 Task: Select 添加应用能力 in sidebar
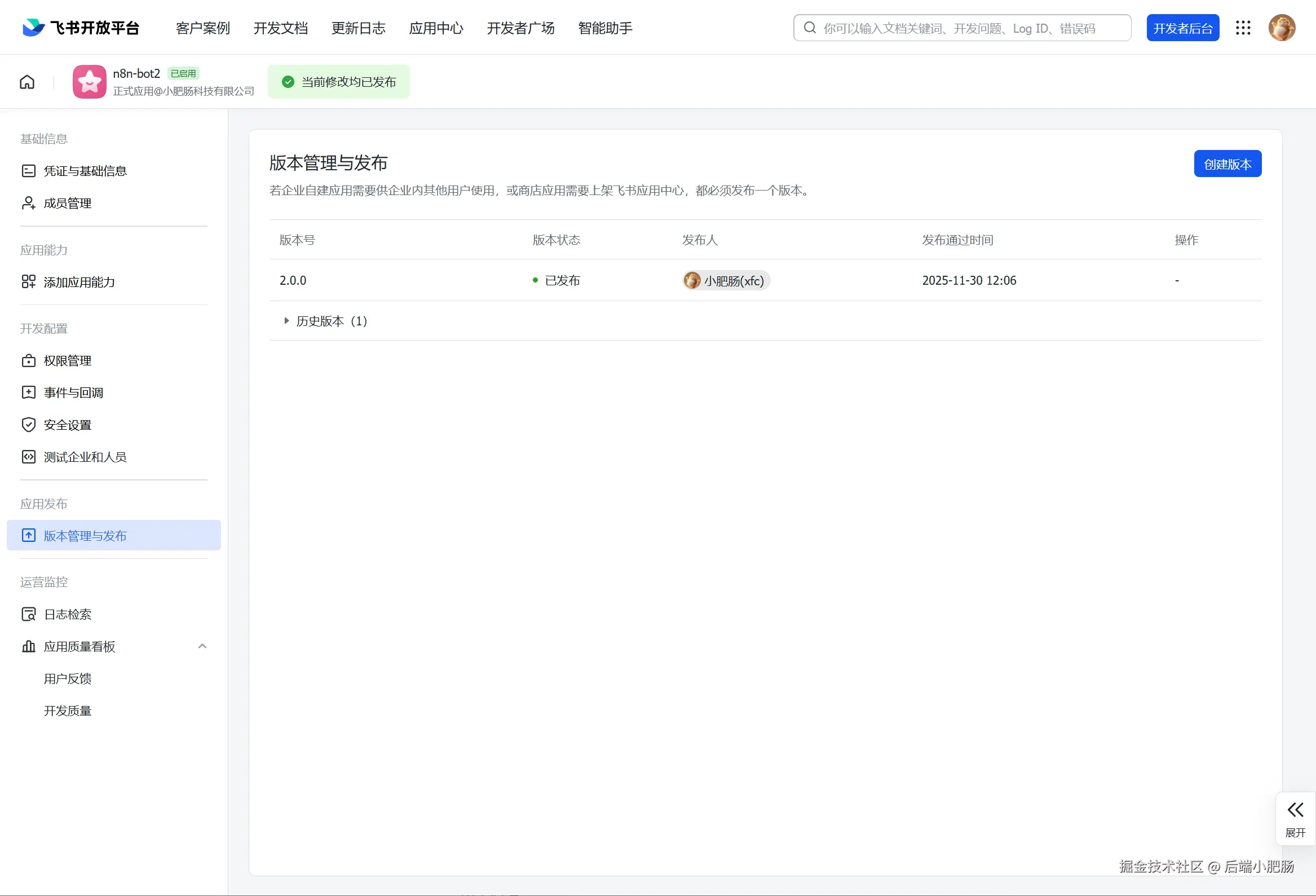click(x=79, y=282)
